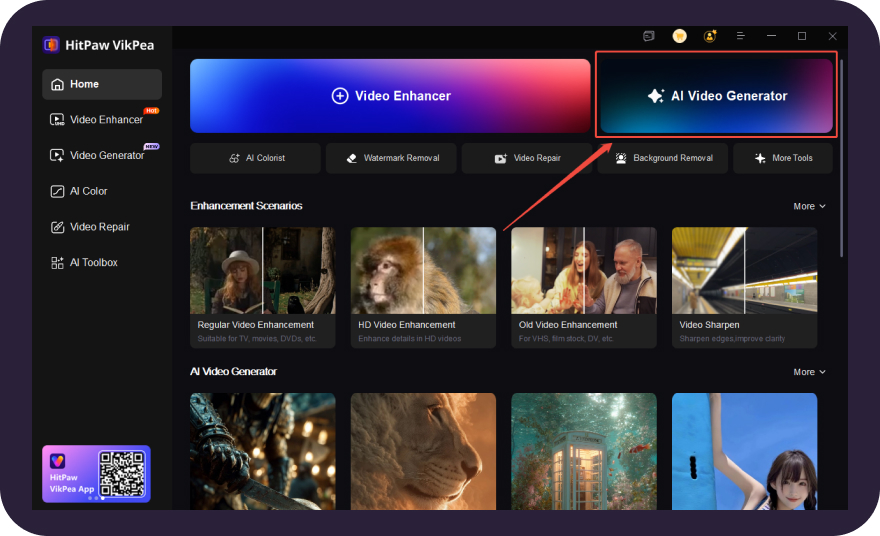Click the Video Generator sidebar icon
This screenshot has height=536, width=880.
pos(57,155)
